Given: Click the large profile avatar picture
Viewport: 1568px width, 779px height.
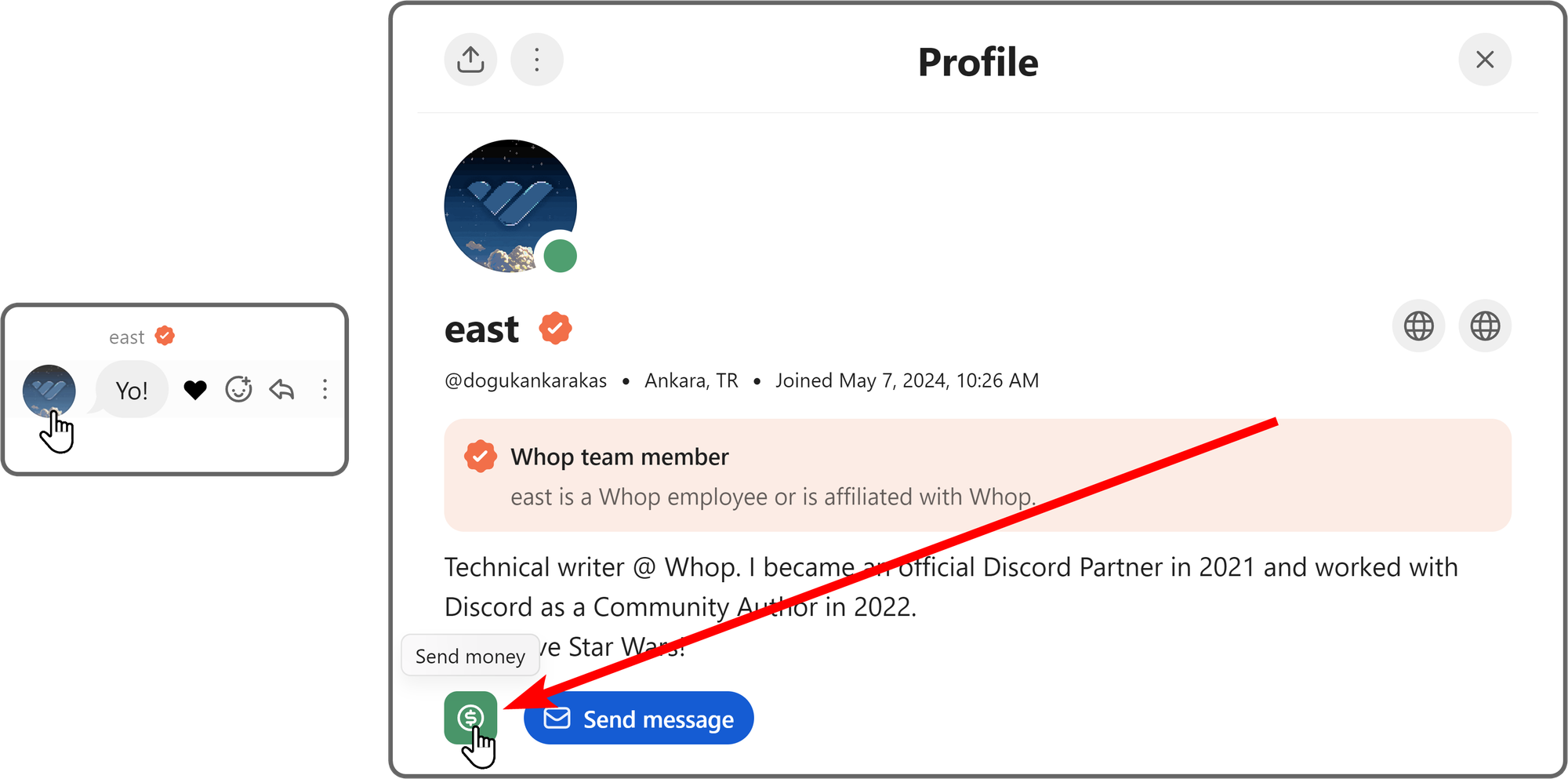Looking at the screenshot, I should pyautogui.click(x=510, y=206).
